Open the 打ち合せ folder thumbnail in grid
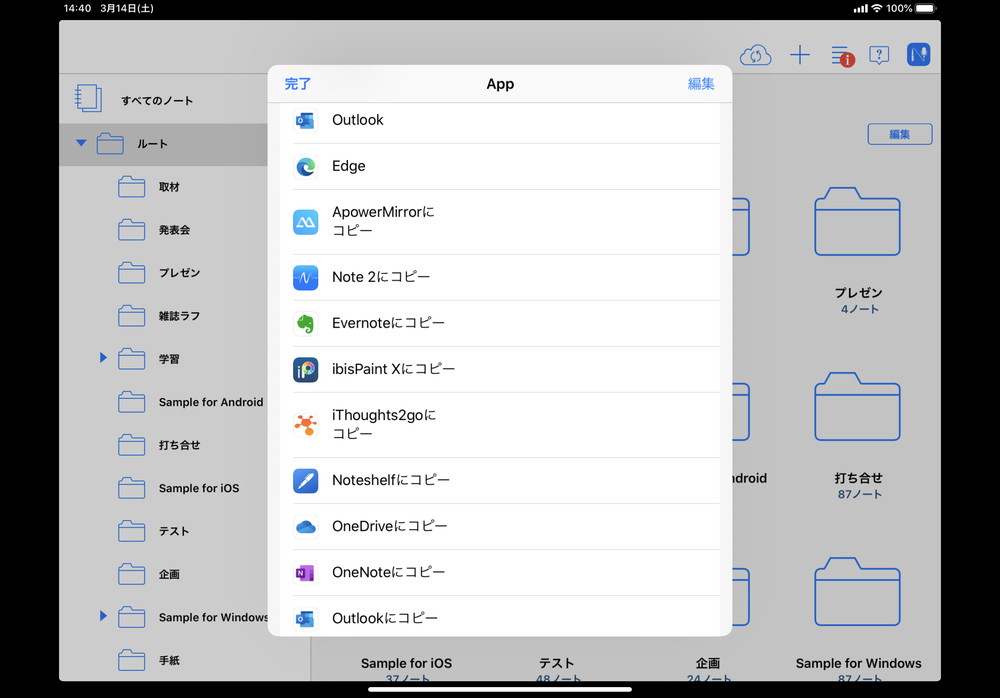 pos(858,406)
